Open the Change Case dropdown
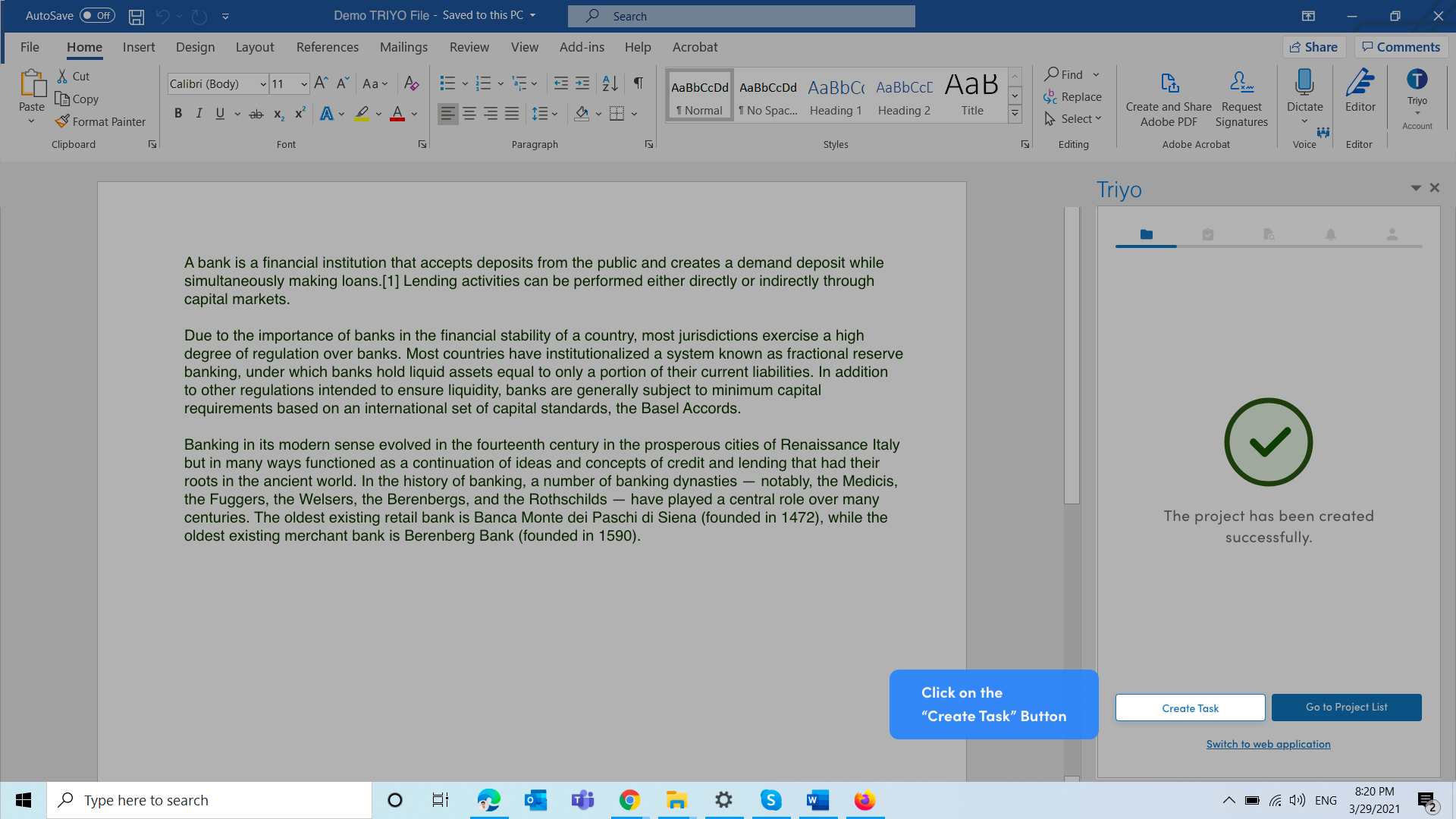This screenshot has width=1456, height=819. [x=375, y=83]
